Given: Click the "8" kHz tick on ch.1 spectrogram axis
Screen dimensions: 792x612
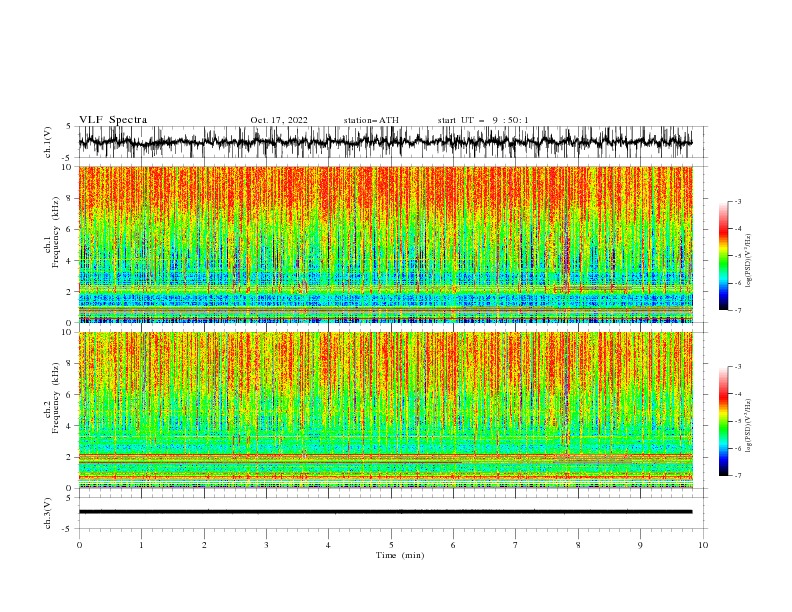Looking at the screenshot, I should coord(71,198).
